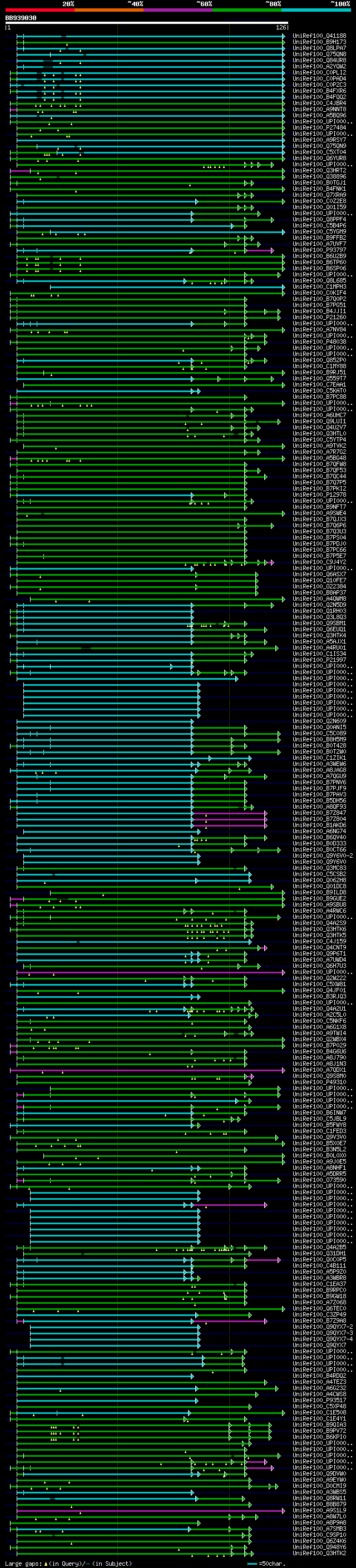This screenshot has width=356, height=1568.
Task: Select hit UniRef100_Q75QN8
Action: (x=319, y=54)
